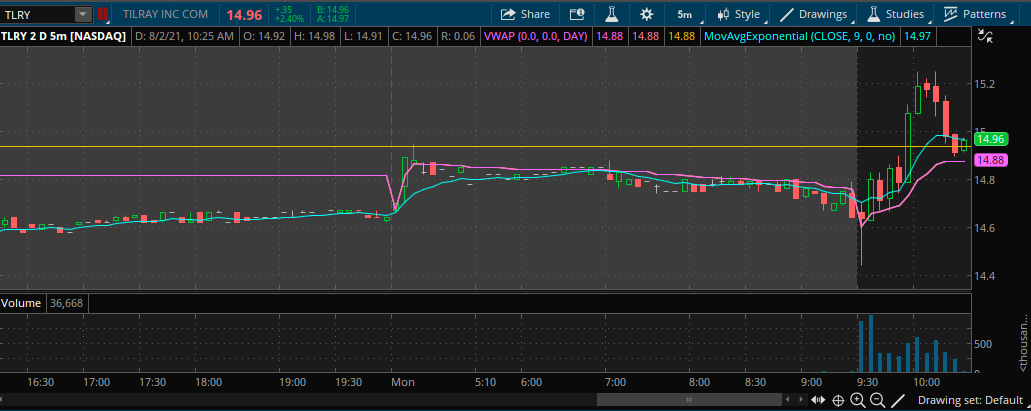The height and width of the screenshot is (411, 1031).
Task: Click the yellow 14.88 VWAP value
Action: [x=681, y=36]
